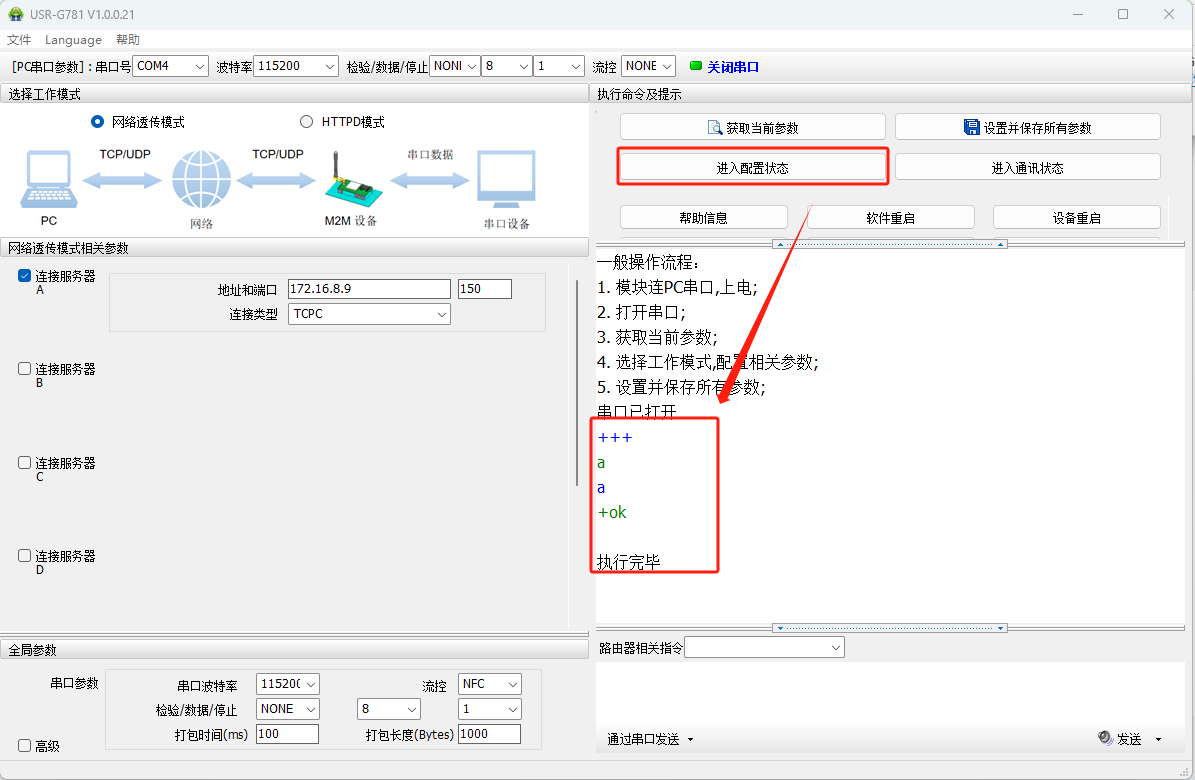Image resolution: width=1195 pixels, height=780 pixels.
Task: Open the 路由器相关指令 dropdown
Action: click(x=764, y=648)
